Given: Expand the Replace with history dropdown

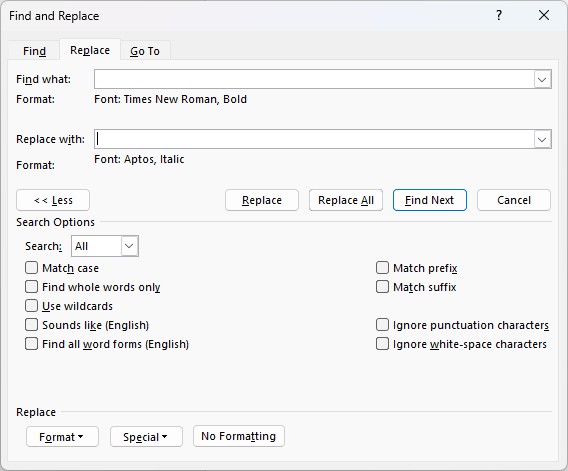Looking at the screenshot, I should (x=542, y=139).
